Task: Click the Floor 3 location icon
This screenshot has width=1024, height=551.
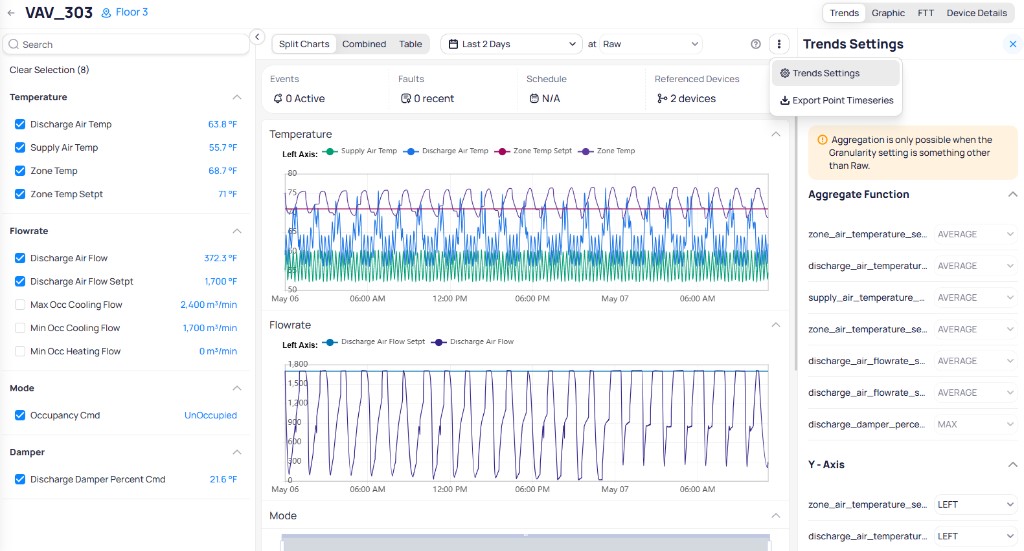Action: point(106,12)
